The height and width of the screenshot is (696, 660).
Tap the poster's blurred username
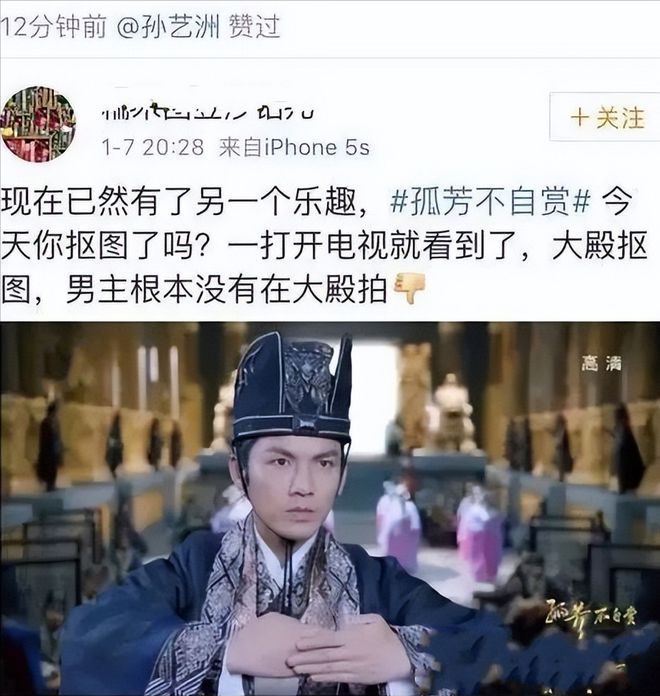coord(208,111)
